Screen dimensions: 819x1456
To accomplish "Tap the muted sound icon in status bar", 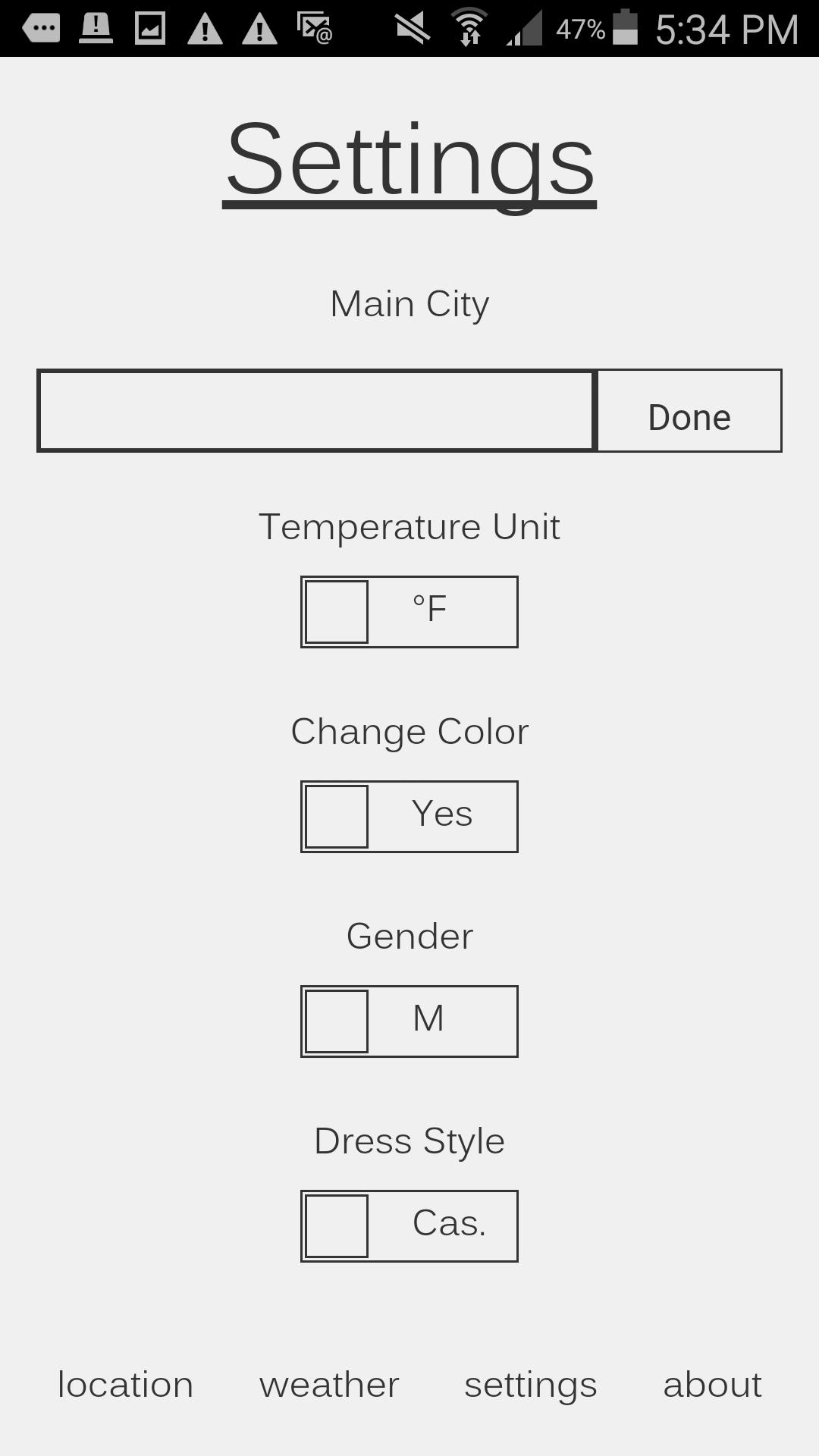I will click(413, 29).
